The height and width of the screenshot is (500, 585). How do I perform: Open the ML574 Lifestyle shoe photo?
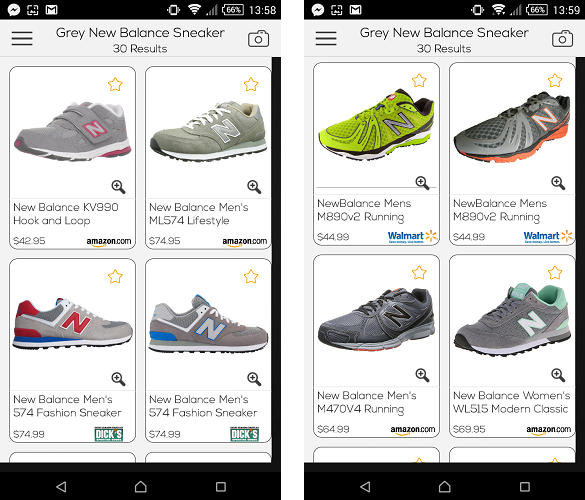pyautogui.click(x=208, y=131)
